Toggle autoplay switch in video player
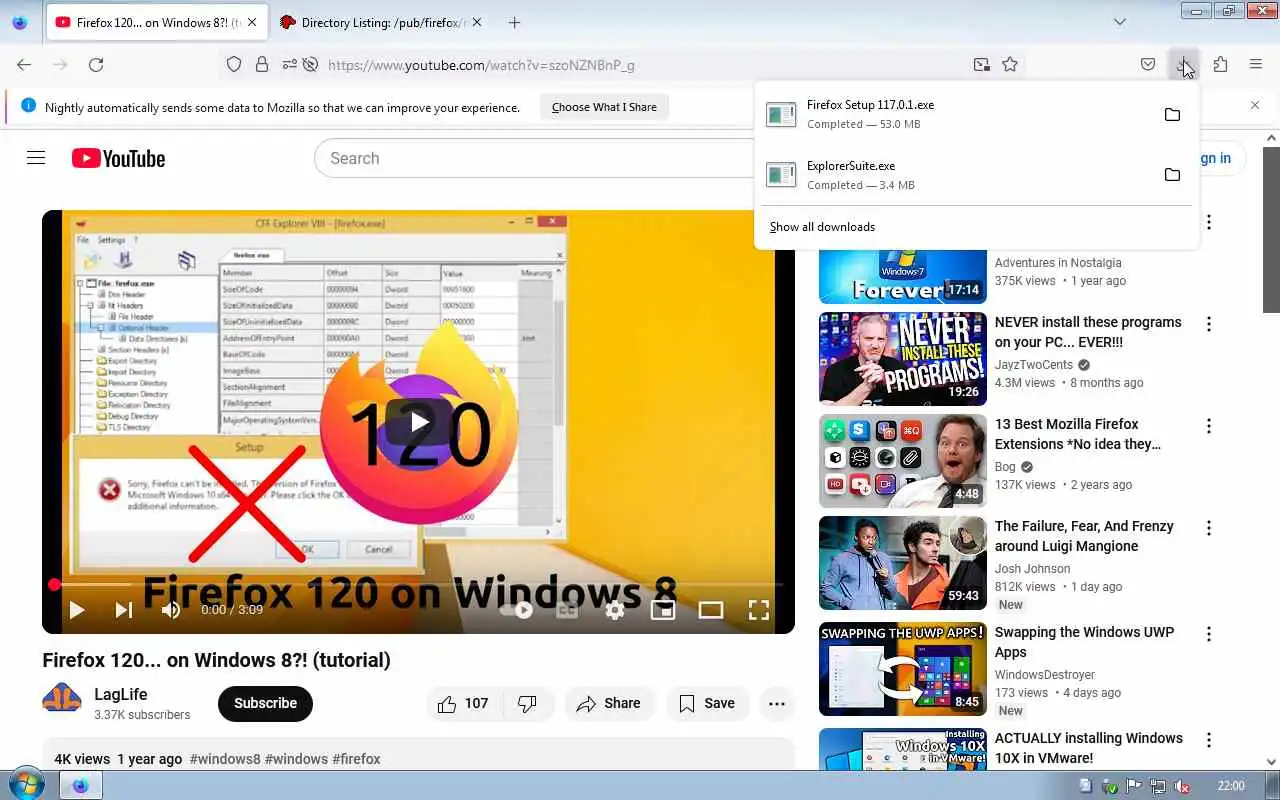This screenshot has height=800, width=1280. point(519,609)
